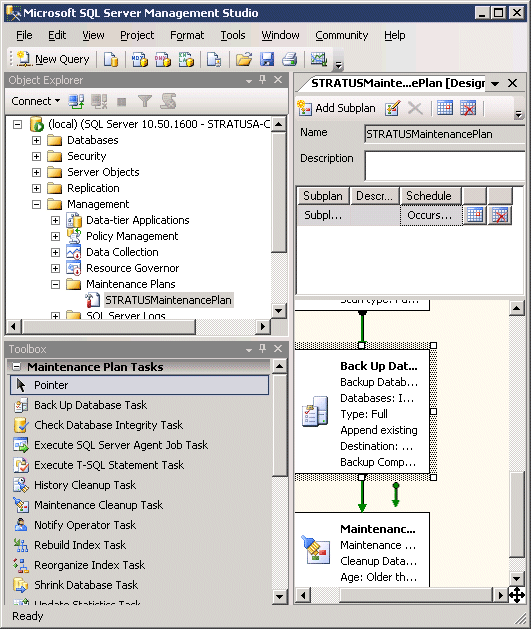
Task: Select the Pointer tool in Toolbox
Action: [x=139, y=385]
